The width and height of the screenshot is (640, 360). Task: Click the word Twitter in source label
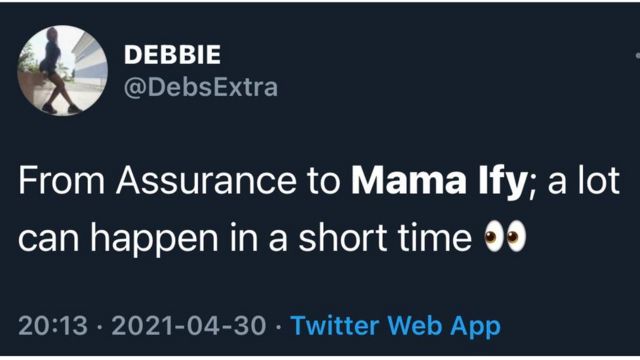335,326
